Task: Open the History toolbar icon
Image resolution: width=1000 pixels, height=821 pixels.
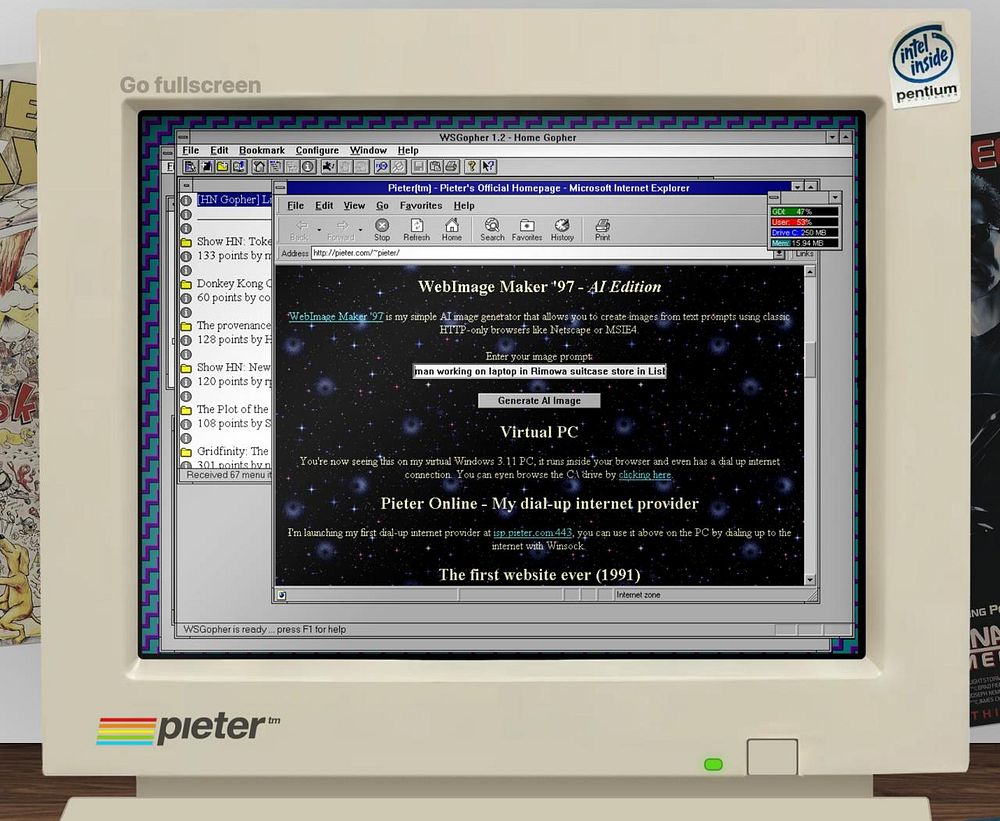Action: click(x=562, y=230)
